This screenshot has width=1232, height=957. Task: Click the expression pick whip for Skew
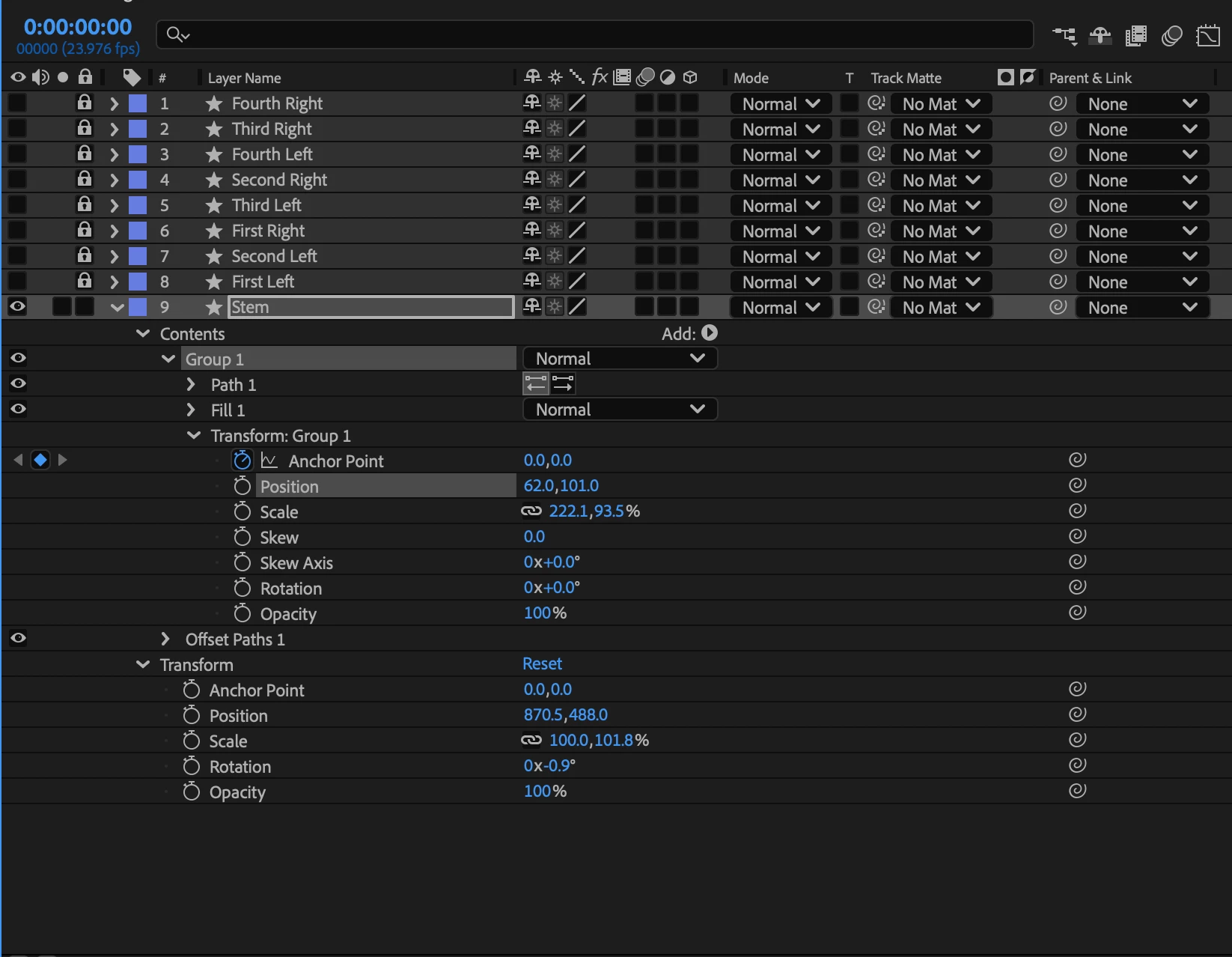click(1077, 536)
